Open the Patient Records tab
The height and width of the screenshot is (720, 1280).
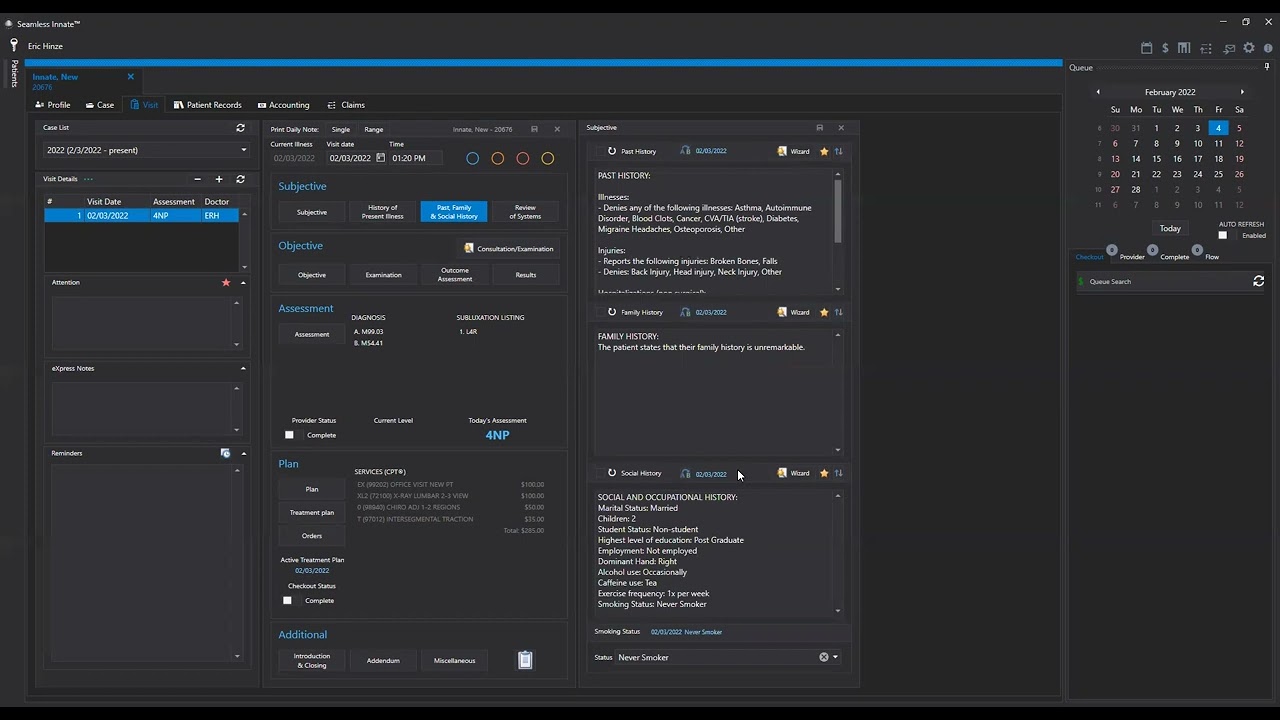(x=207, y=105)
